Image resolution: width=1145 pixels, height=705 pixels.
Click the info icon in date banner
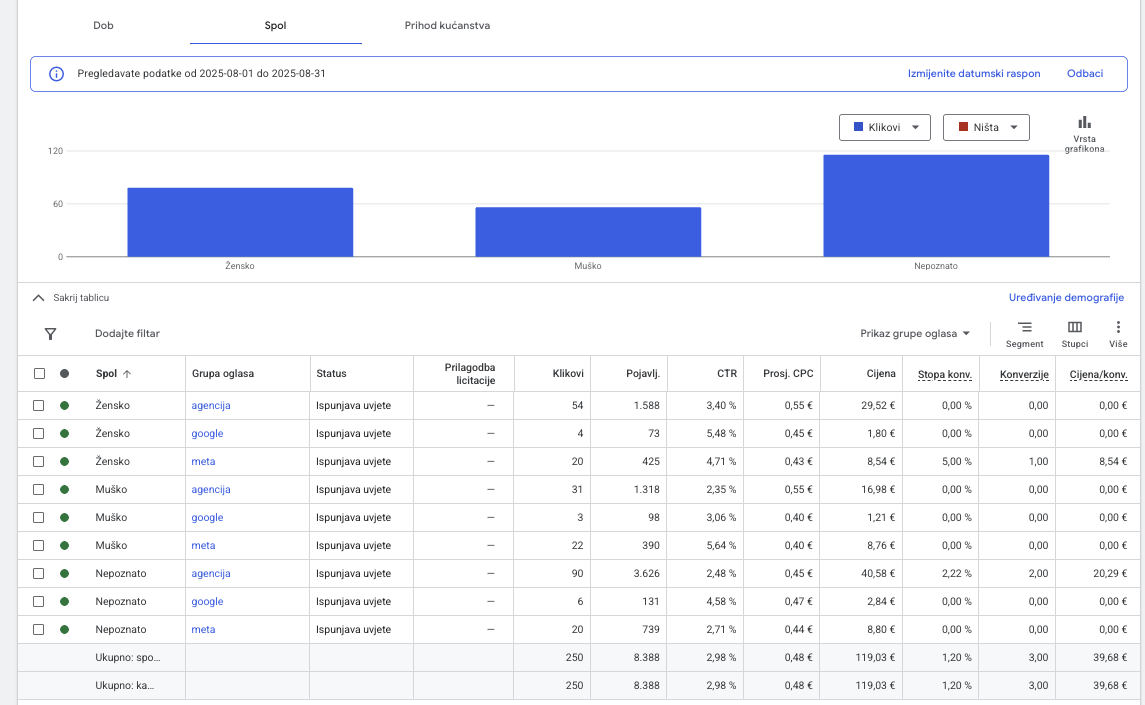[57, 74]
